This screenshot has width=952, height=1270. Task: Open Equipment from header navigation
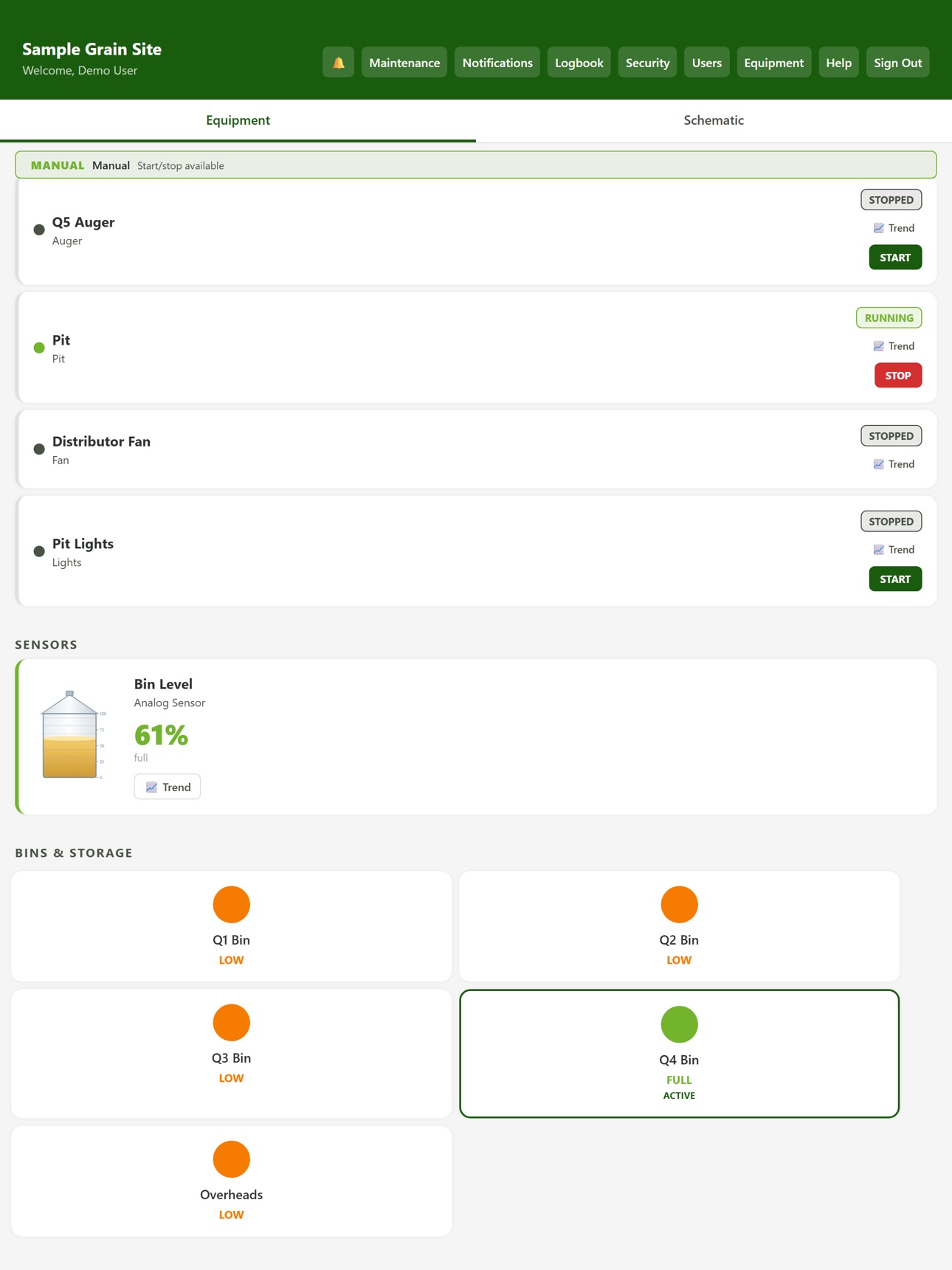pyautogui.click(x=773, y=63)
